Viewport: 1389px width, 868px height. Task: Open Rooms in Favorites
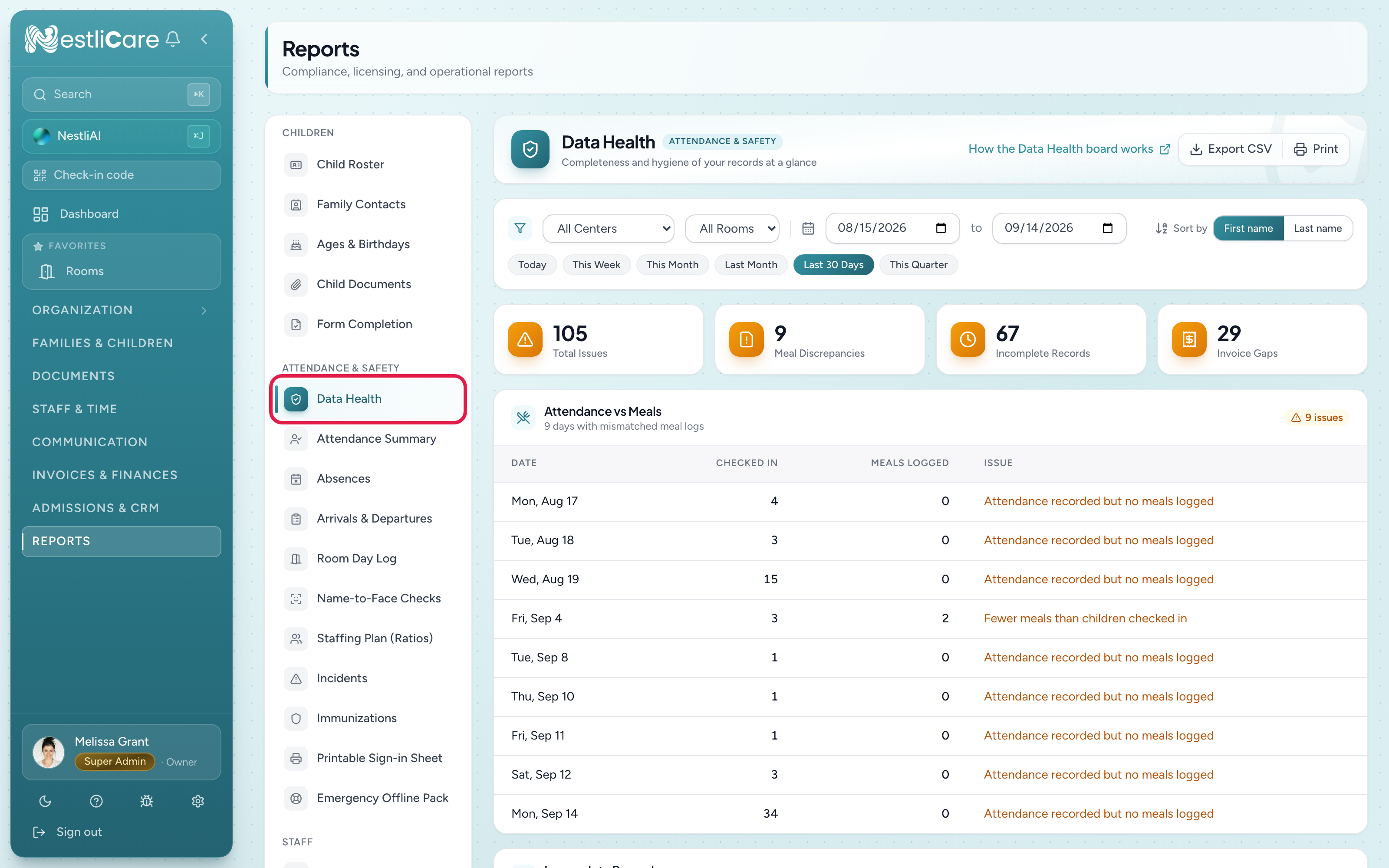pyautogui.click(x=121, y=271)
